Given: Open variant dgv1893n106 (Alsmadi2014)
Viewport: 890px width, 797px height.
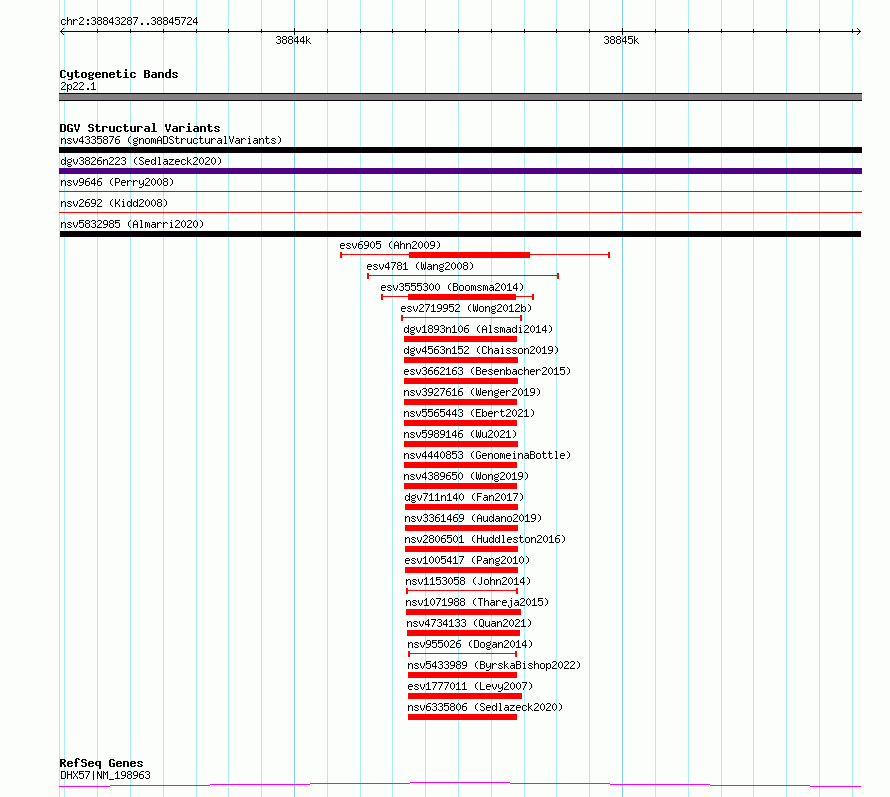Looking at the screenshot, I should pos(478,329).
